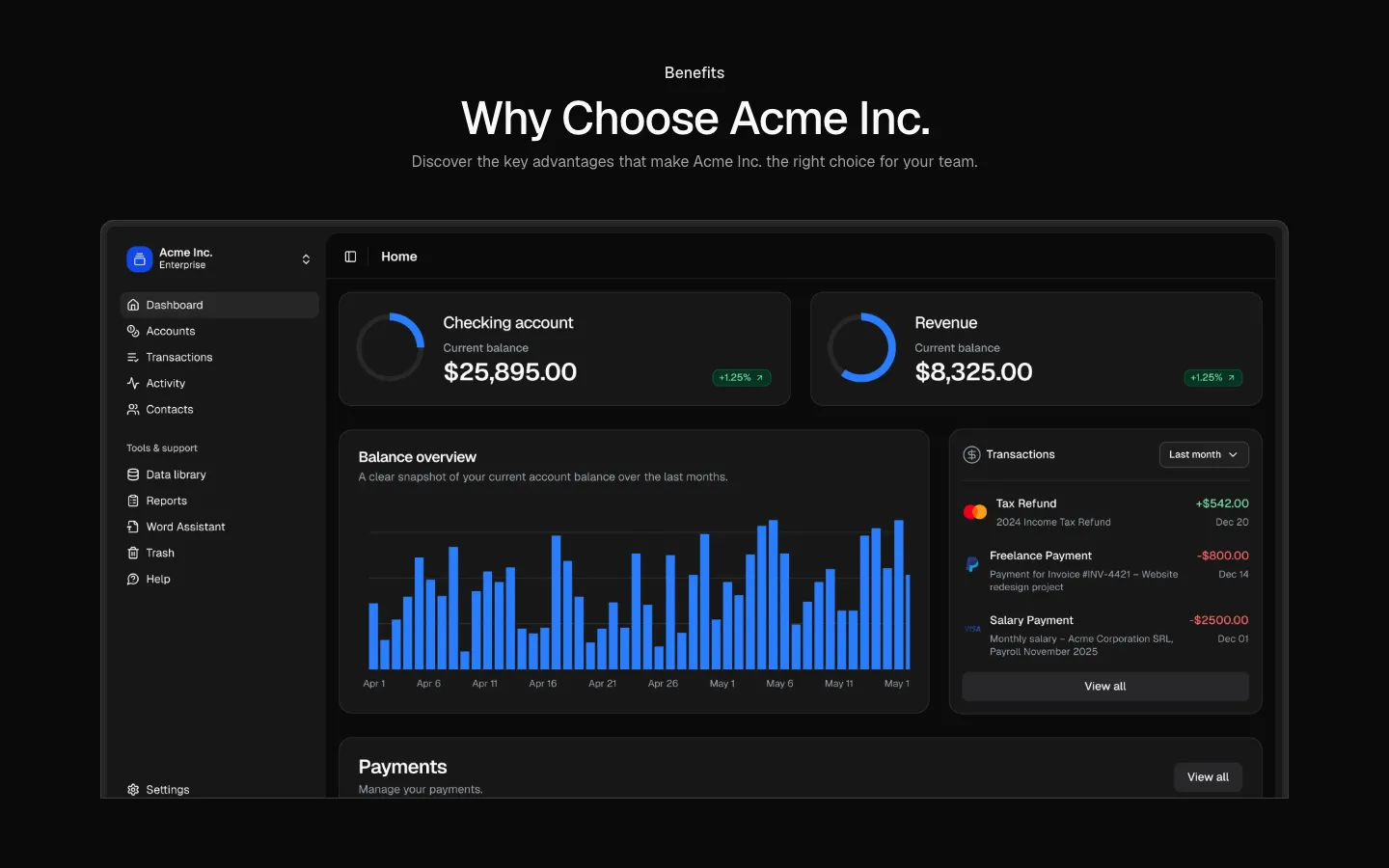Screen dimensions: 1389x868
Task: Open the Trash link in the sidebar
Action: point(219,553)
